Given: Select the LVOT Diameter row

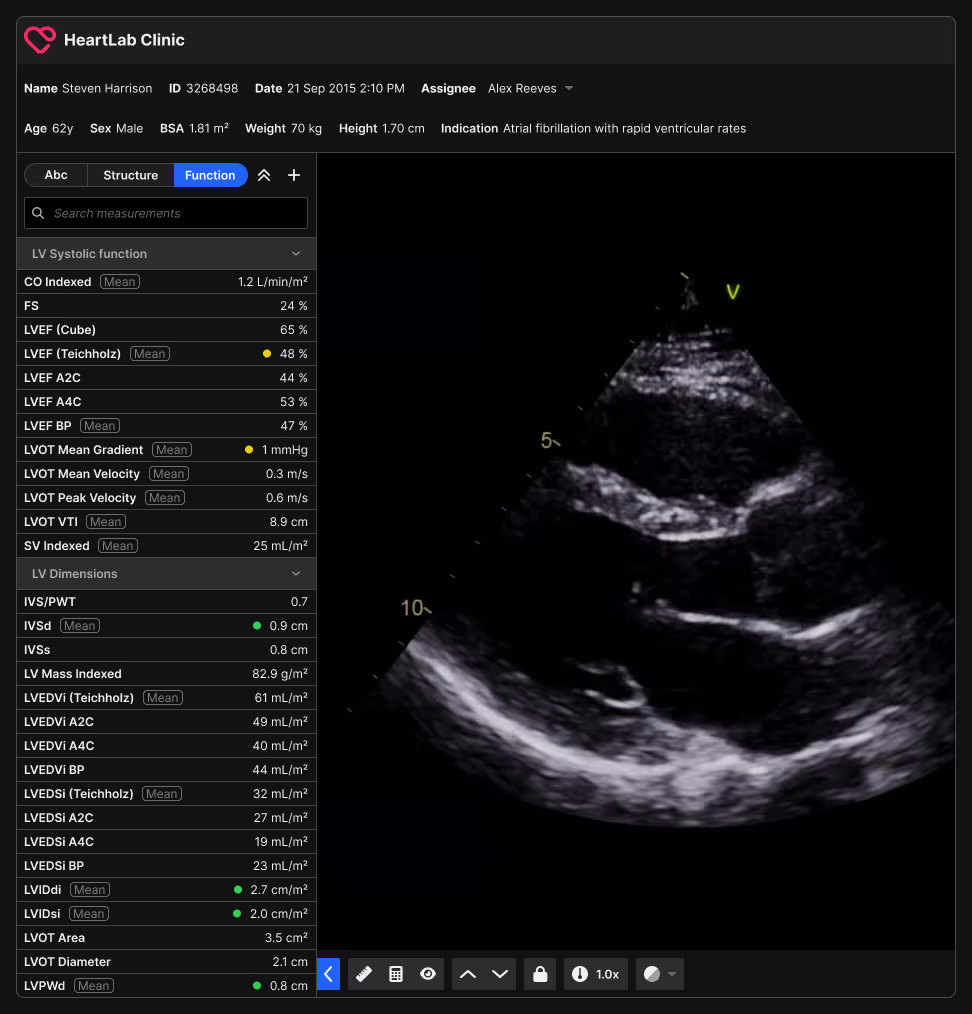Looking at the screenshot, I should pyautogui.click(x=166, y=962).
